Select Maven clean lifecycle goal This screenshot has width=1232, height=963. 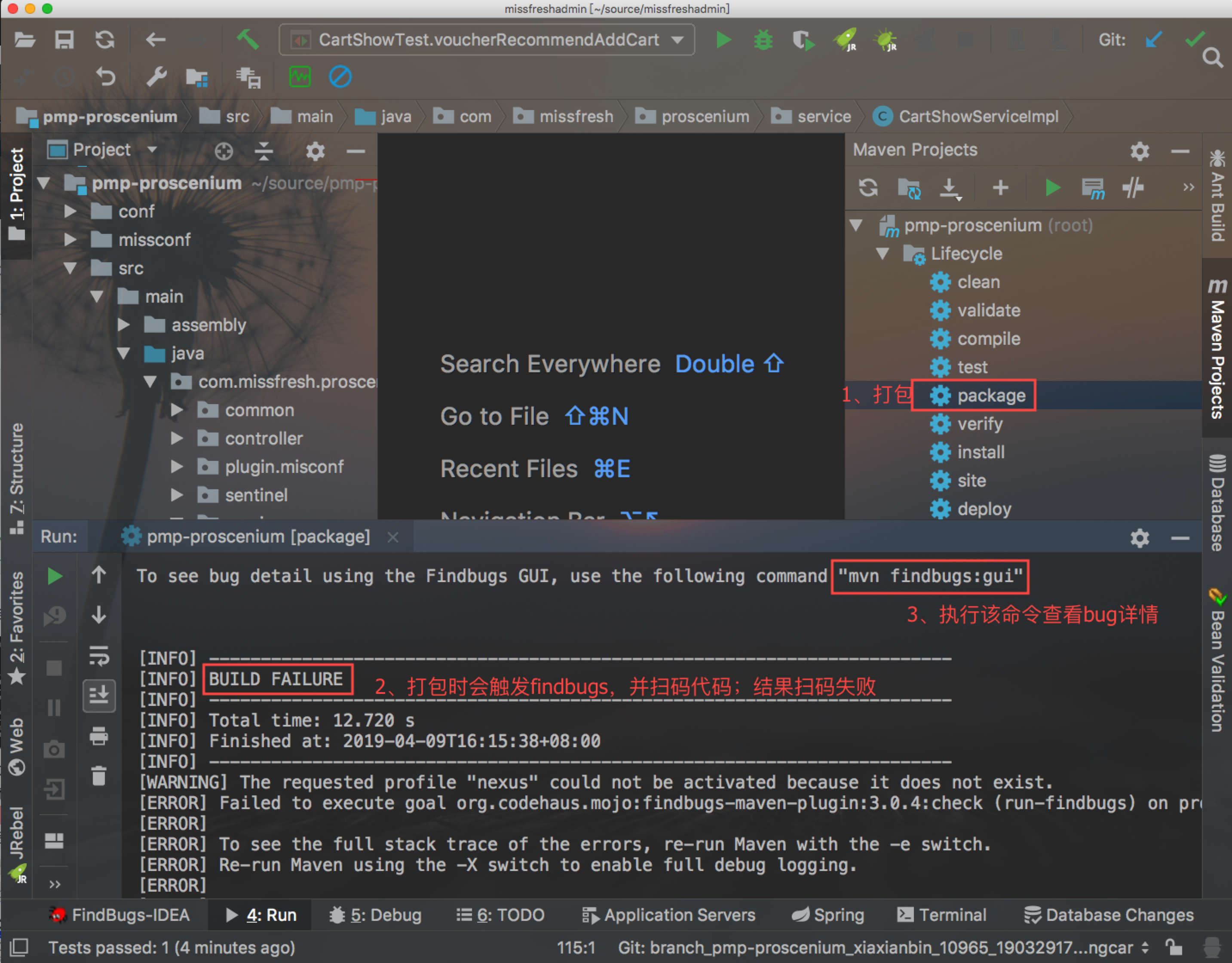coord(965,282)
